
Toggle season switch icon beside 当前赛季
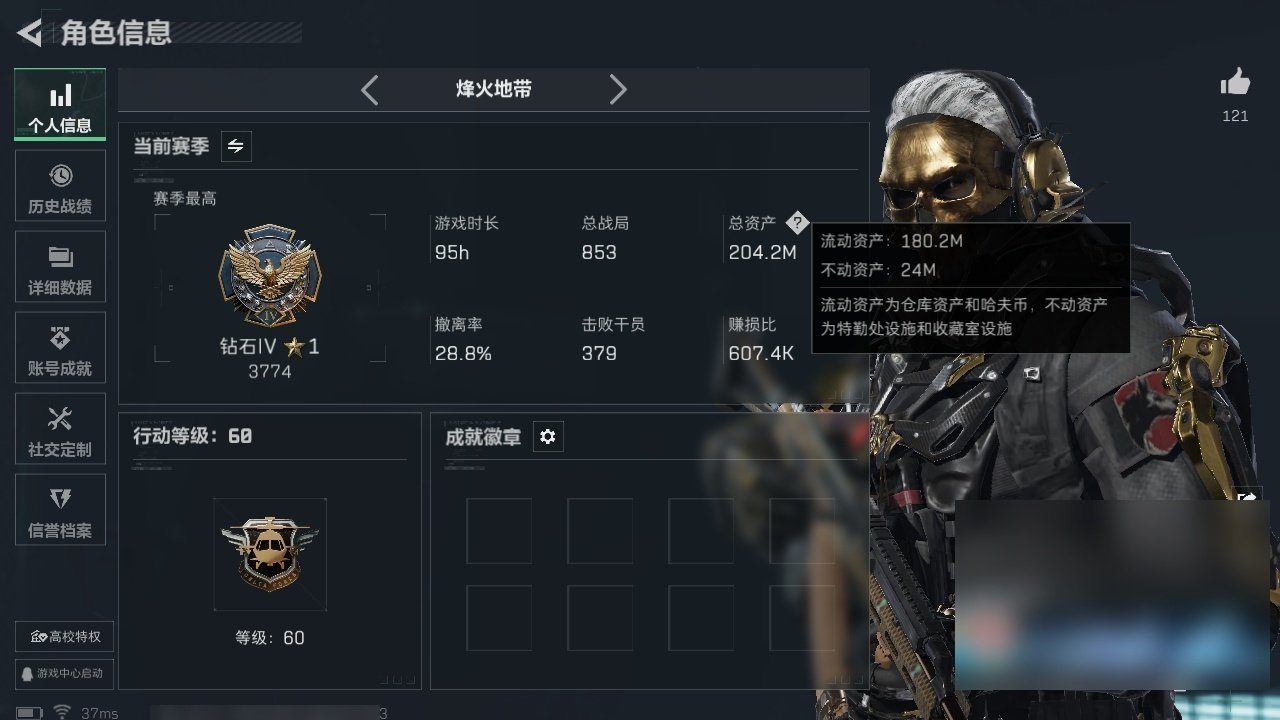236,146
